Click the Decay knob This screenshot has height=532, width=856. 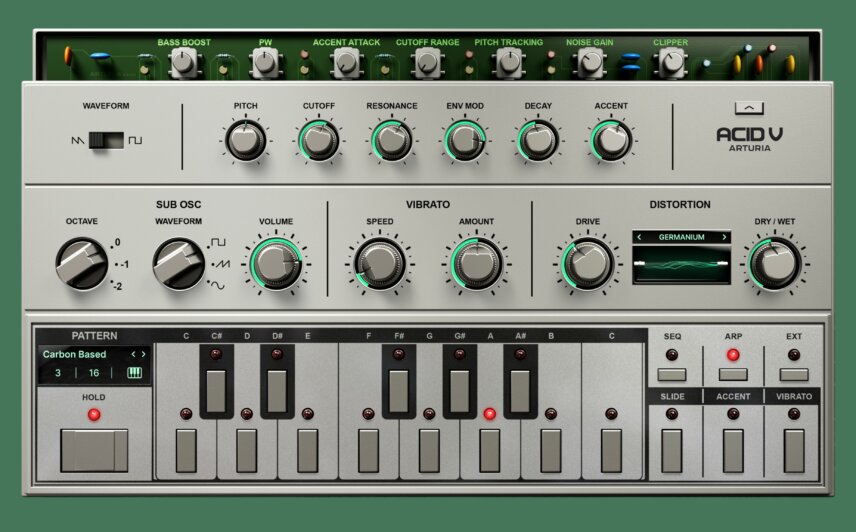point(538,141)
